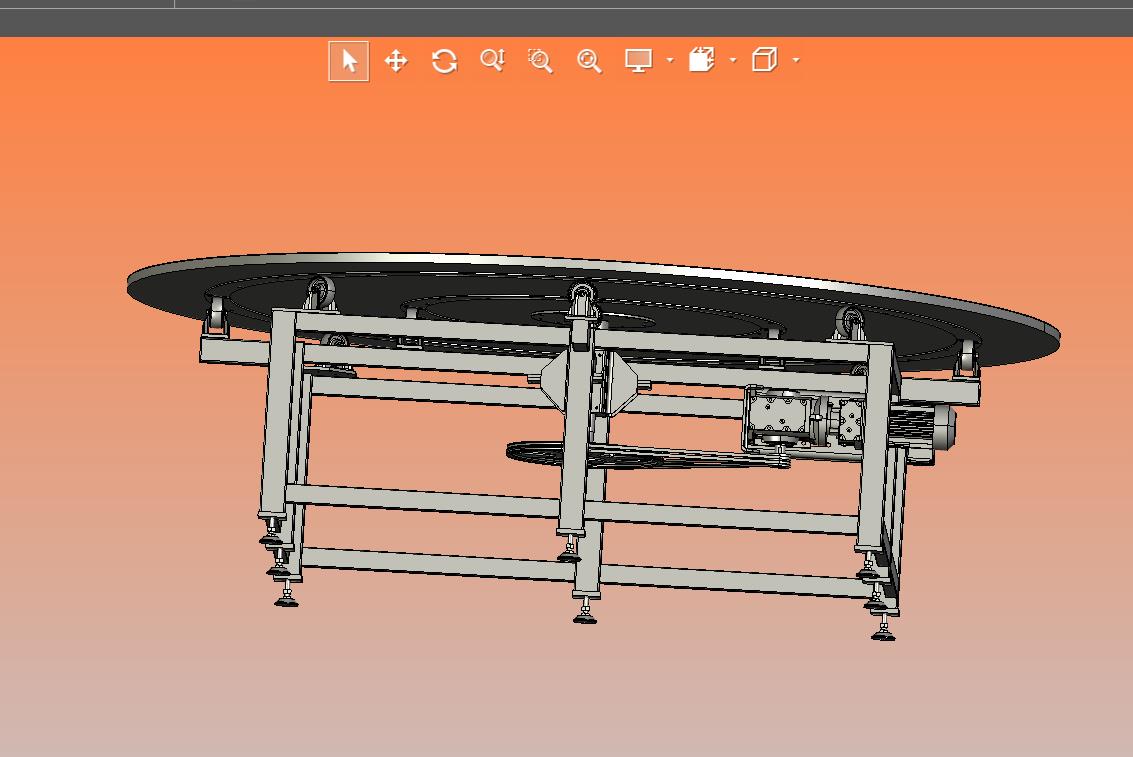Open the section view dropdown arrow
The height and width of the screenshot is (757, 1133).
coord(733,60)
